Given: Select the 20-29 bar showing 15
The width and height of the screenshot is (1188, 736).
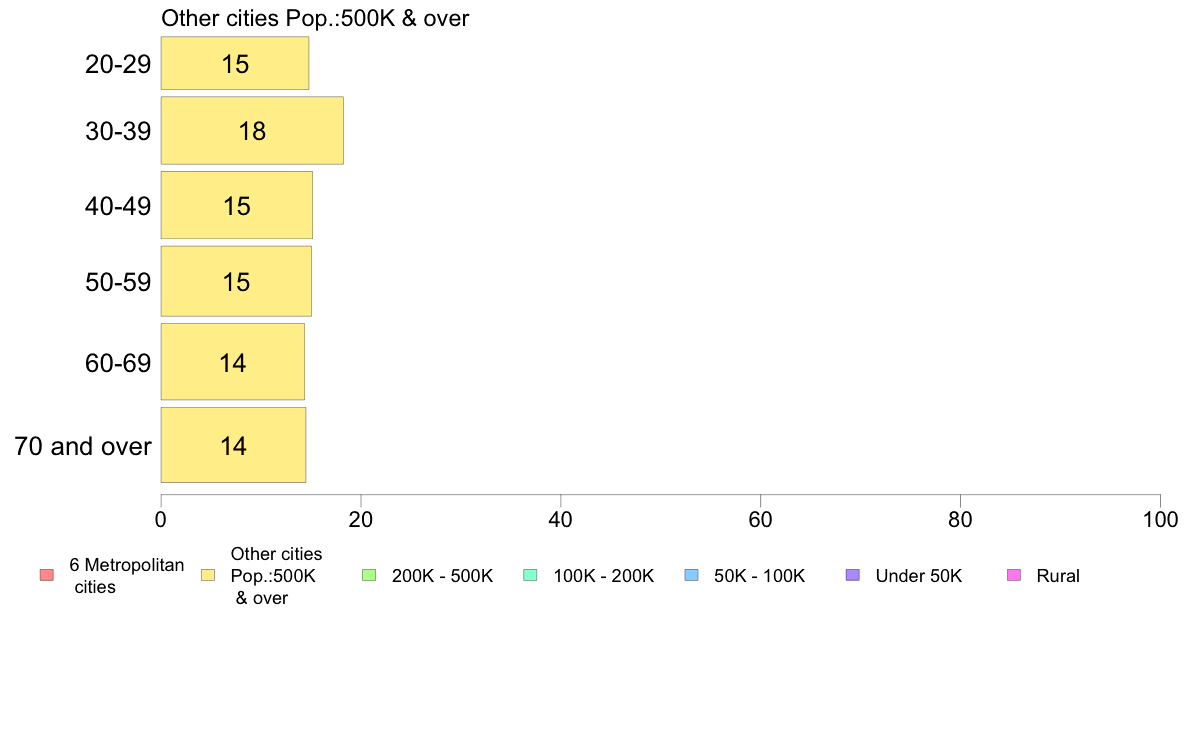Looking at the screenshot, I should pyautogui.click(x=235, y=63).
